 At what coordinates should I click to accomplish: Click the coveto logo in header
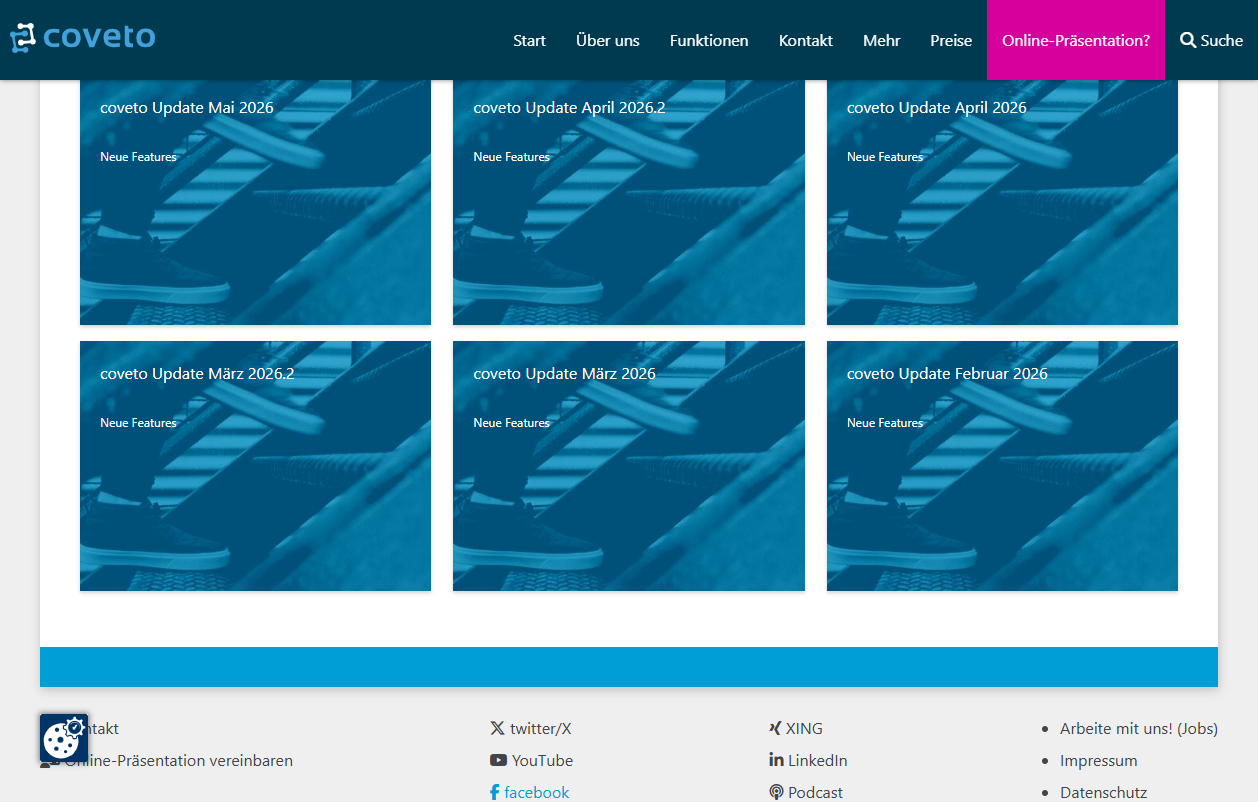point(83,38)
